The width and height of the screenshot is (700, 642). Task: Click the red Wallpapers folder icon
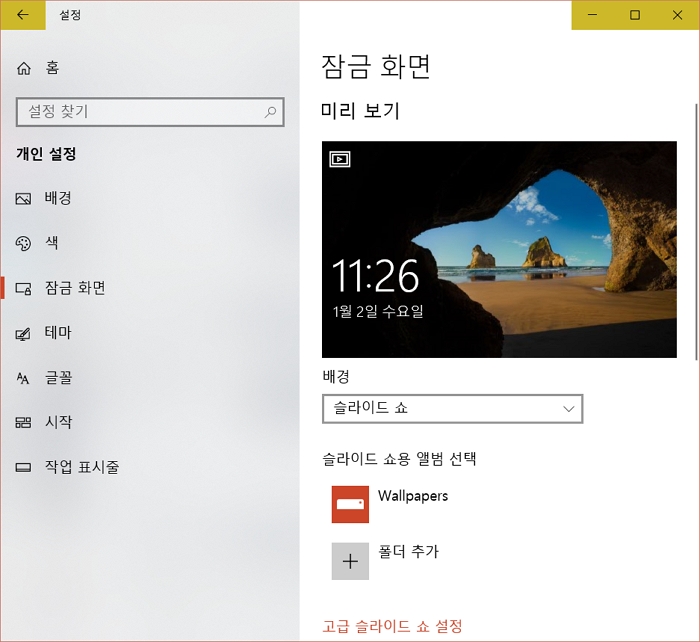(x=350, y=504)
